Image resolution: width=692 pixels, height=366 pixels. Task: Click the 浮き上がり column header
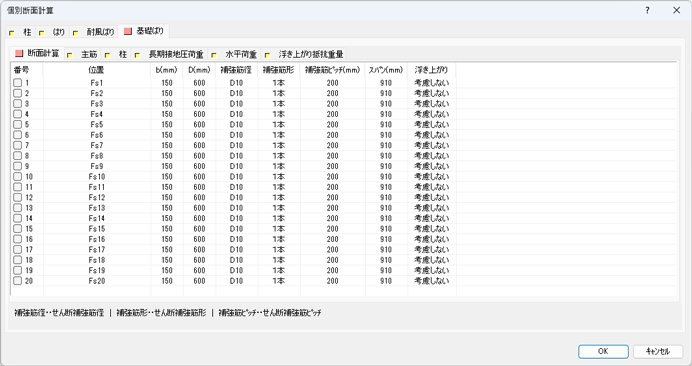click(x=432, y=70)
